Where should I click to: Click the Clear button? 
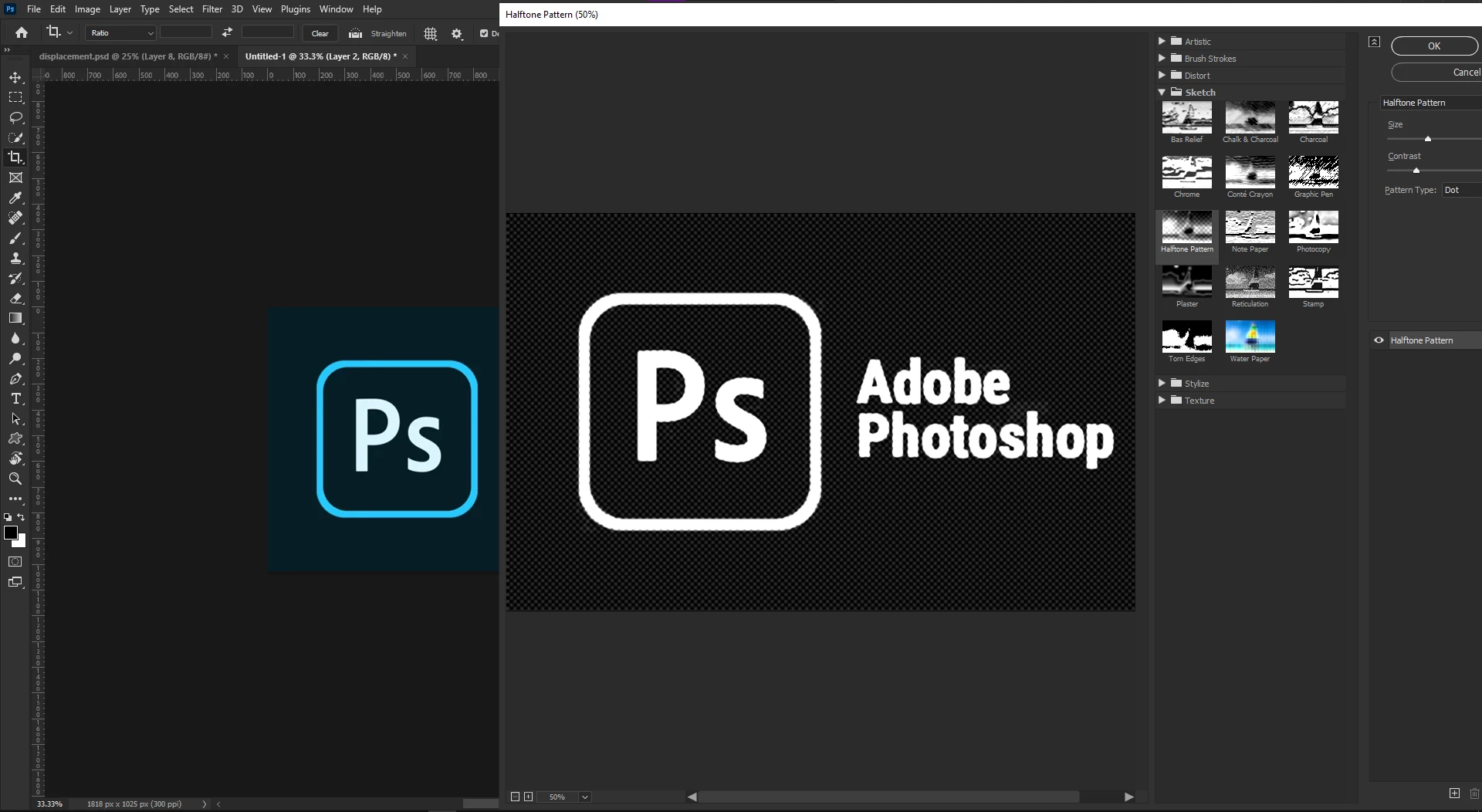coord(320,33)
